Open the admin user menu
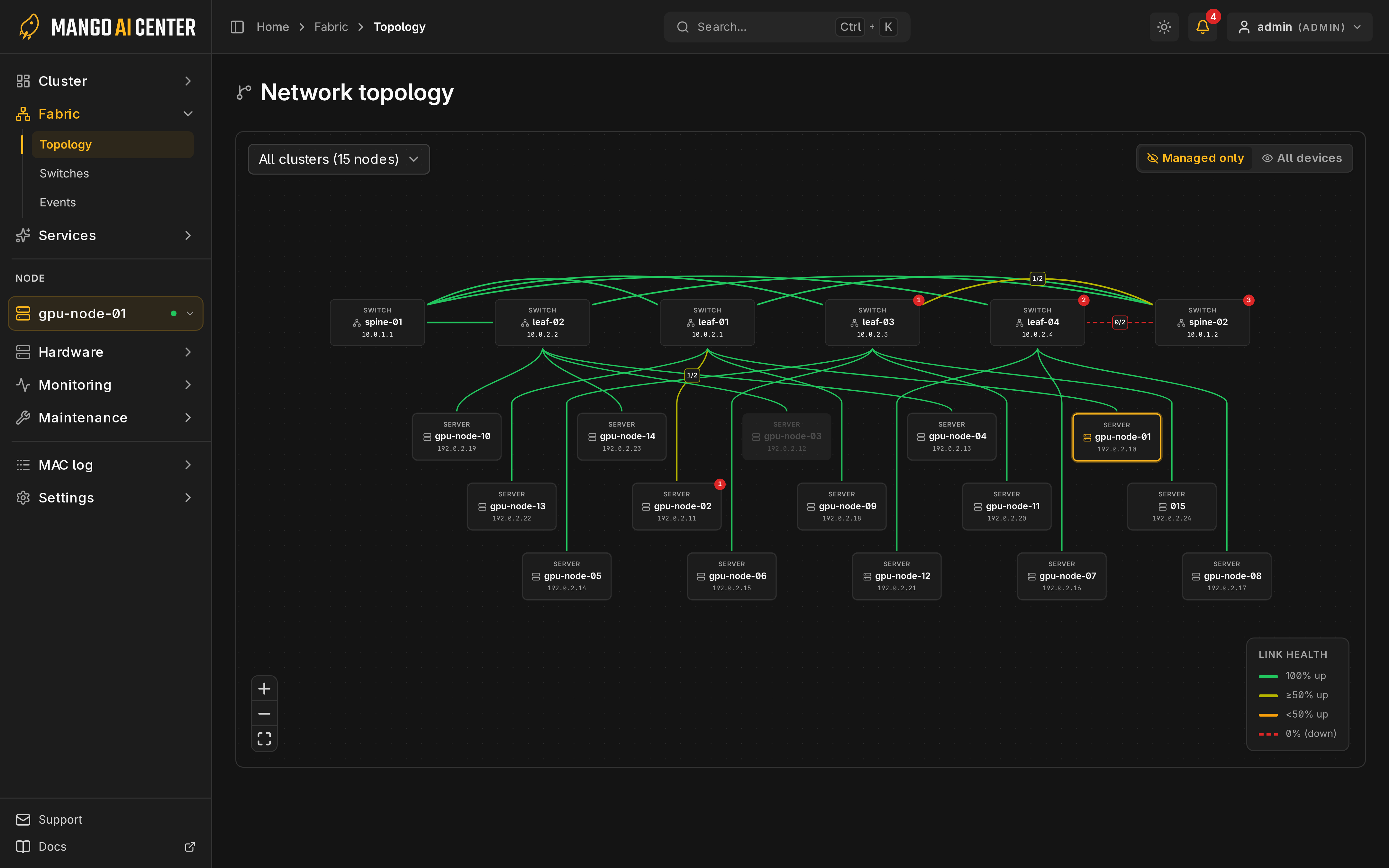1389x868 pixels. pos(1300,27)
